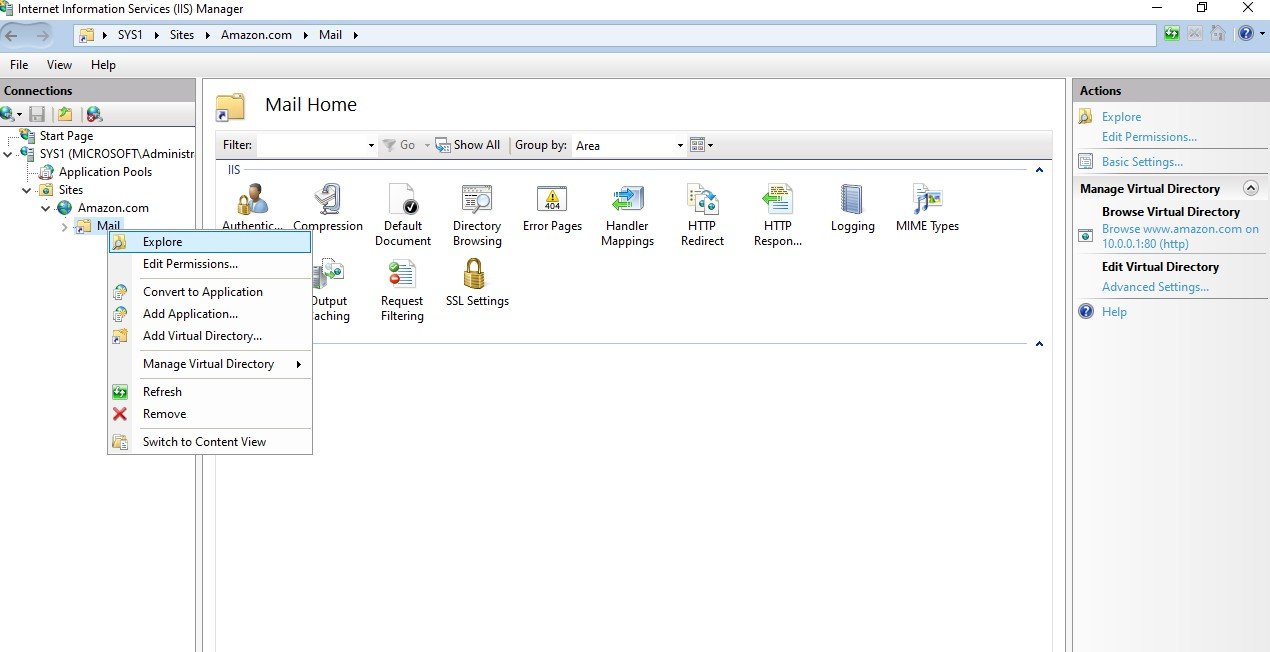Screen dimensions: 1270x652
Task: Select Application Pools tree item
Action: [105, 172]
